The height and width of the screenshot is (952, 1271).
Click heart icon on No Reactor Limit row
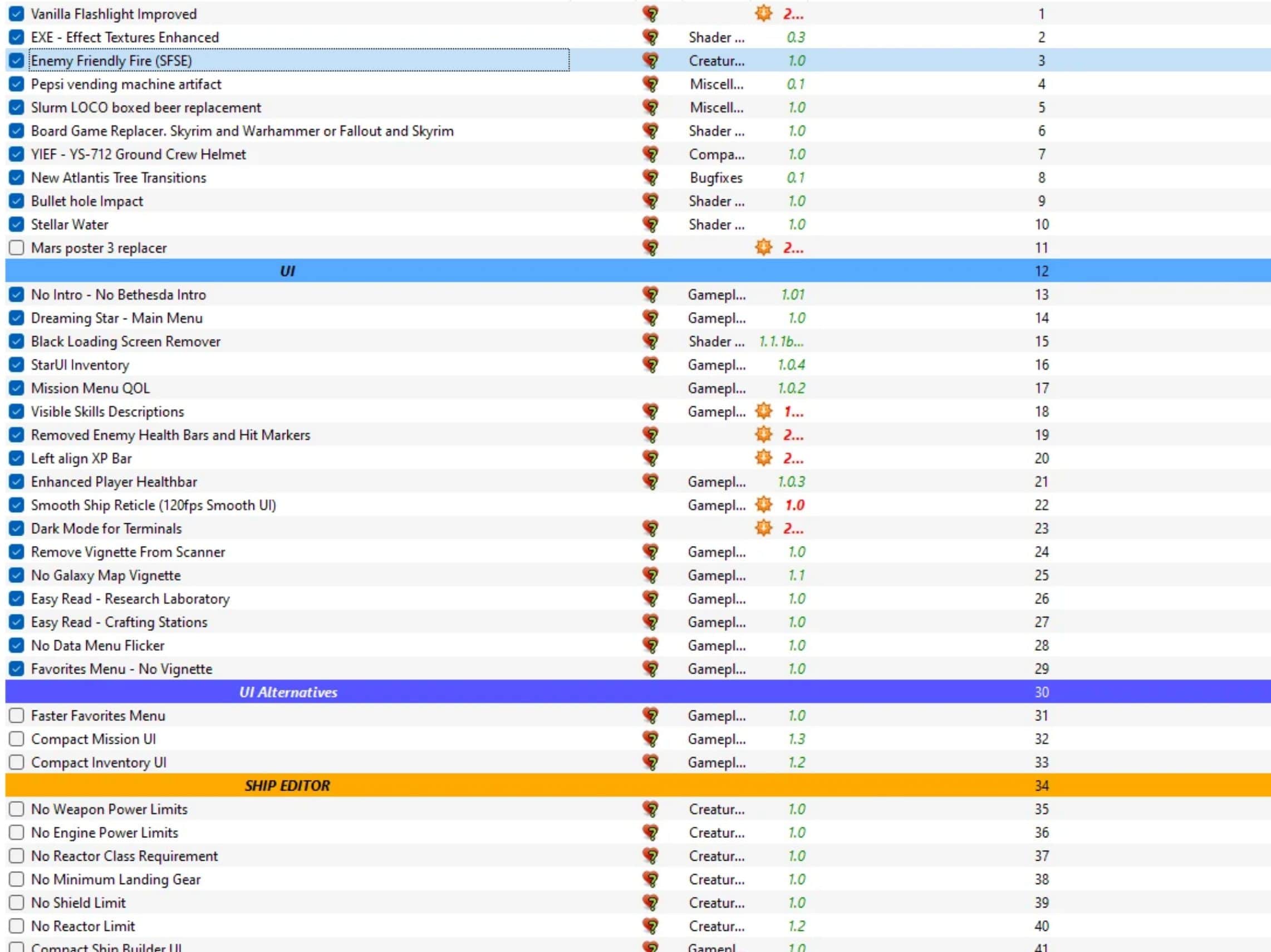(x=650, y=926)
